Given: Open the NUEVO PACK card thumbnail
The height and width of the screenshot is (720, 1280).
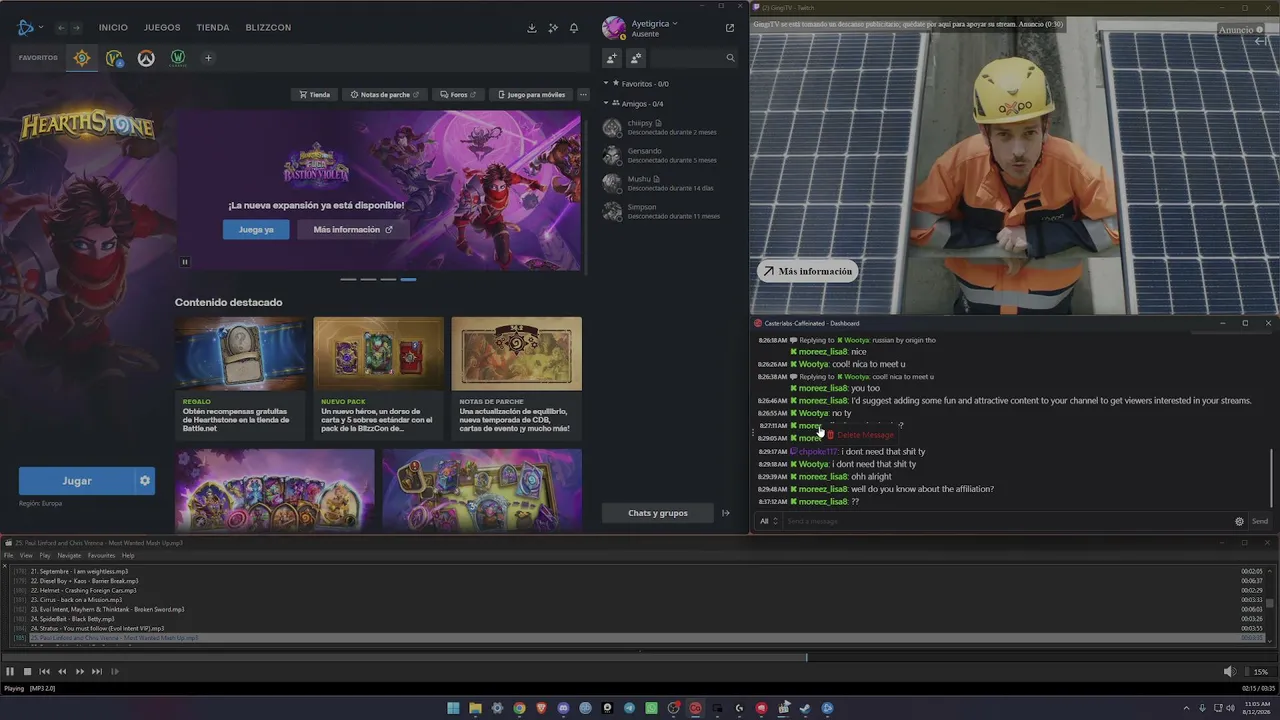Looking at the screenshot, I should [x=378, y=353].
